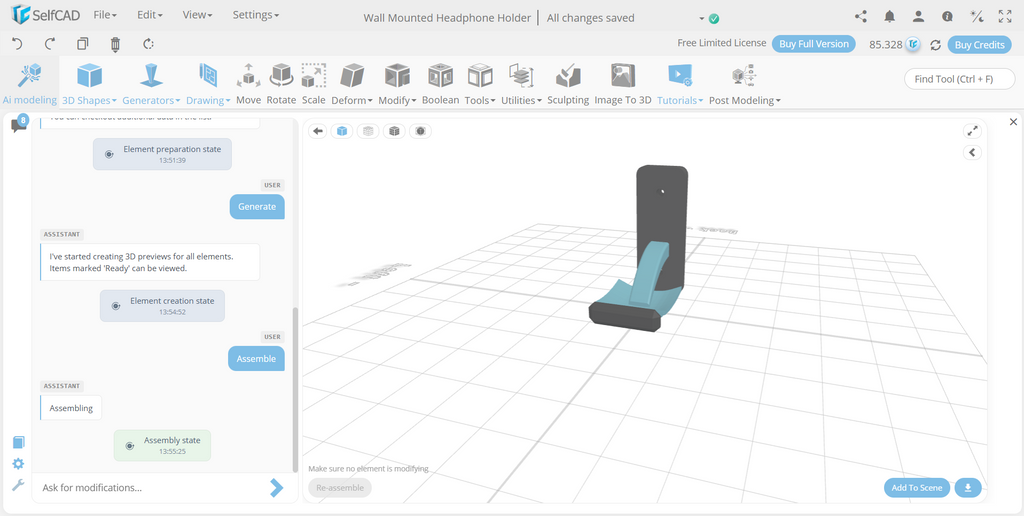
Task: Redo the last action
Action: click(x=50, y=44)
